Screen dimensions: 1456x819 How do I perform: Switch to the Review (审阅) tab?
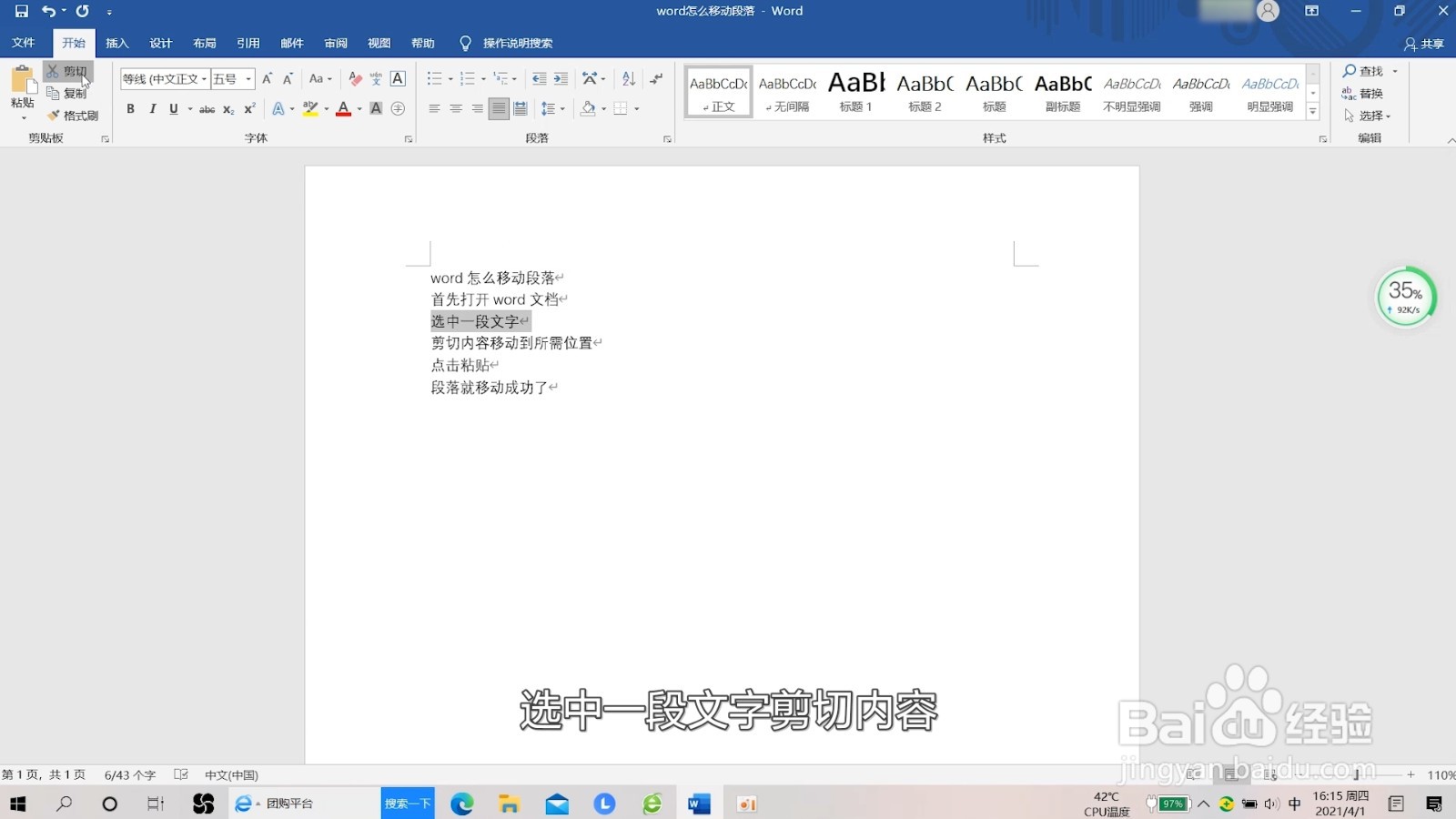[x=336, y=43]
